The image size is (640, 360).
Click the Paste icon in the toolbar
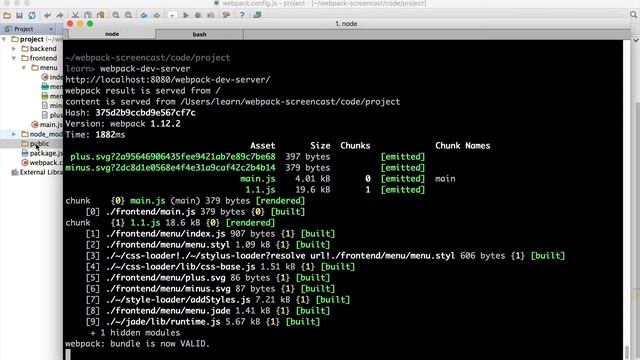[100, 16]
